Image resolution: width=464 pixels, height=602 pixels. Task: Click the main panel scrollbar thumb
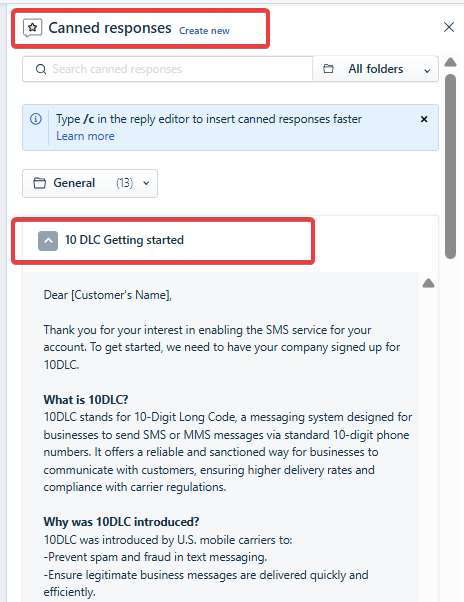(451, 166)
